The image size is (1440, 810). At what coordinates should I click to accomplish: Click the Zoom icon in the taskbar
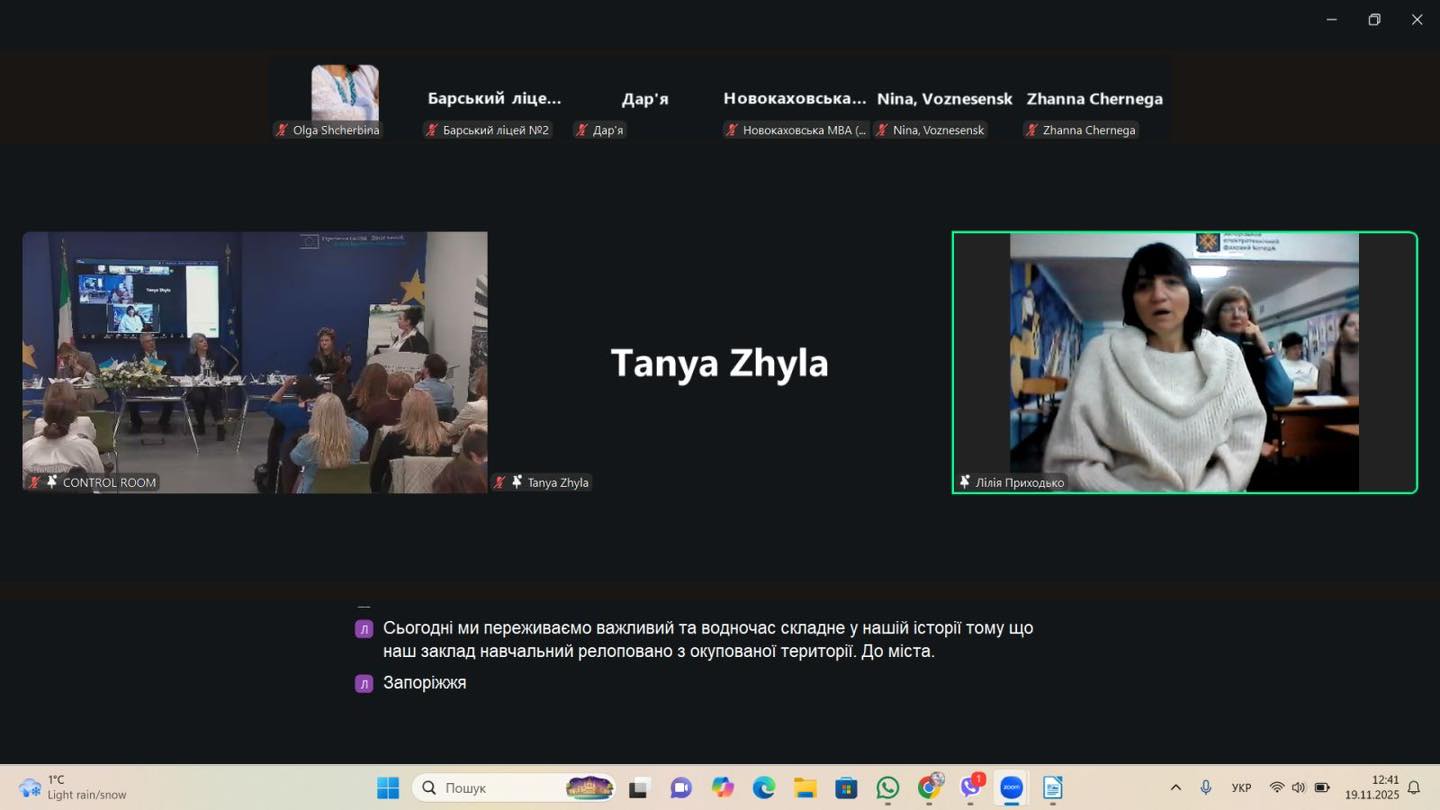tap(1011, 788)
